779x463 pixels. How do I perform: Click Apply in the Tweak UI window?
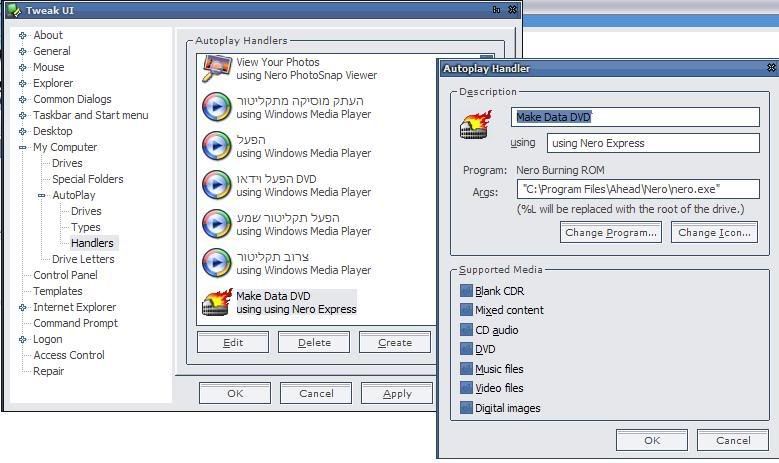tap(397, 393)
